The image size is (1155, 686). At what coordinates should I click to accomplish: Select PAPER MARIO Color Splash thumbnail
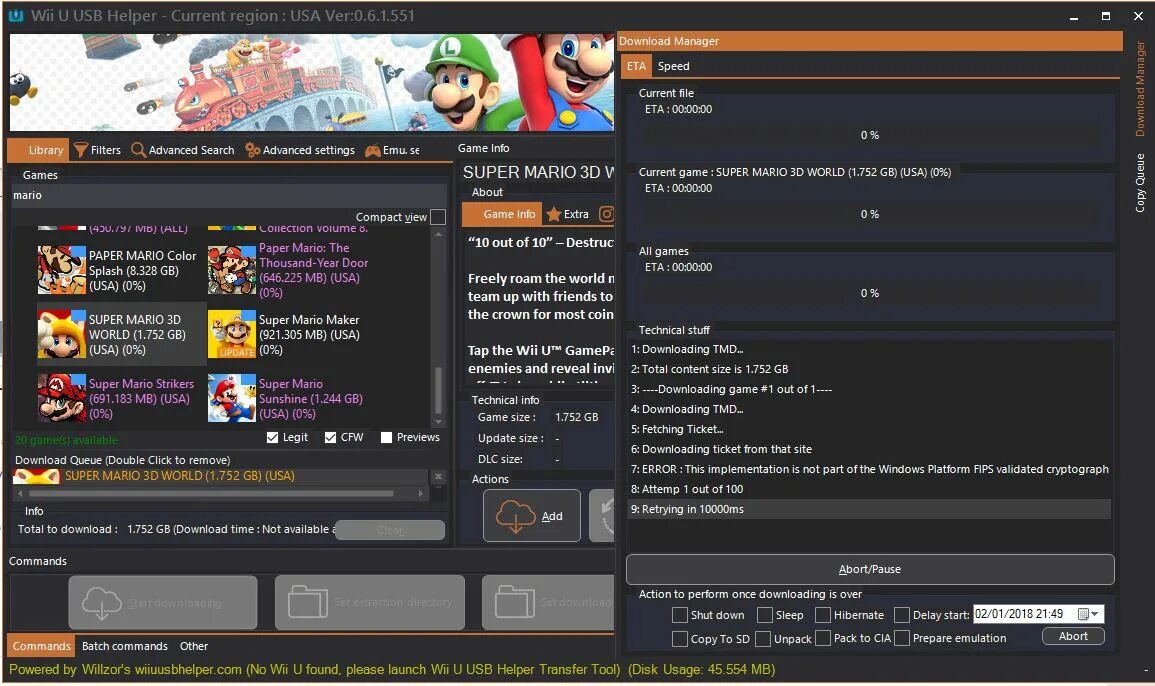tap(62, 270)
